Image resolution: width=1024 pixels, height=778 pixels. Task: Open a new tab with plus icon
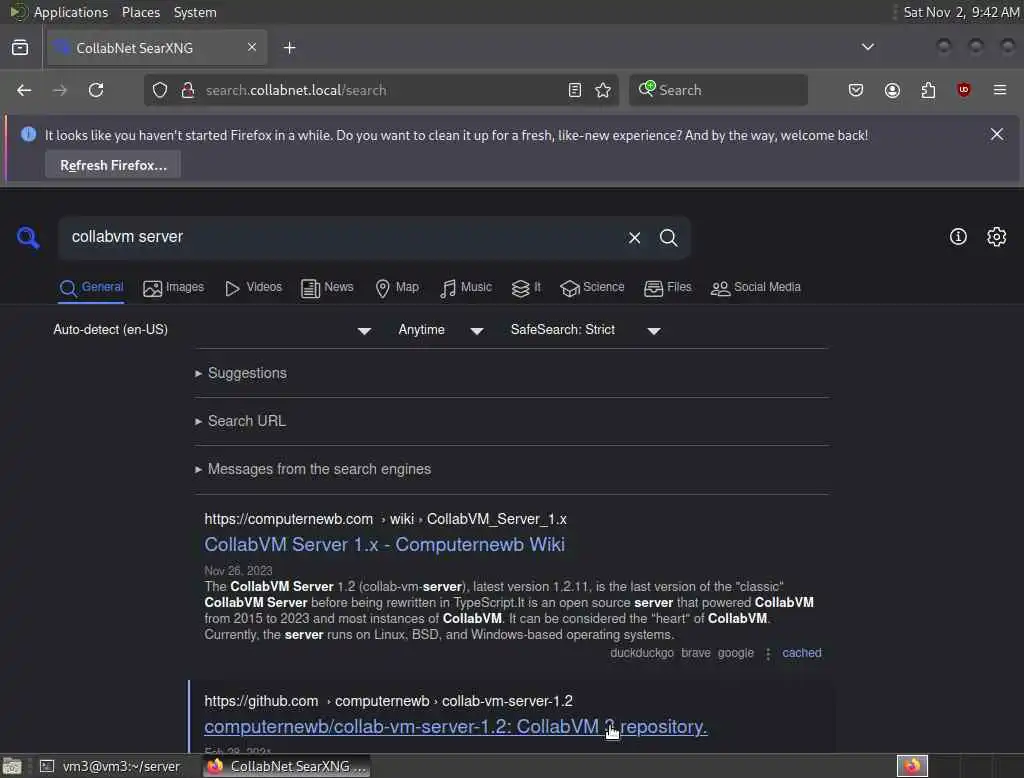[x=290, y=48]
